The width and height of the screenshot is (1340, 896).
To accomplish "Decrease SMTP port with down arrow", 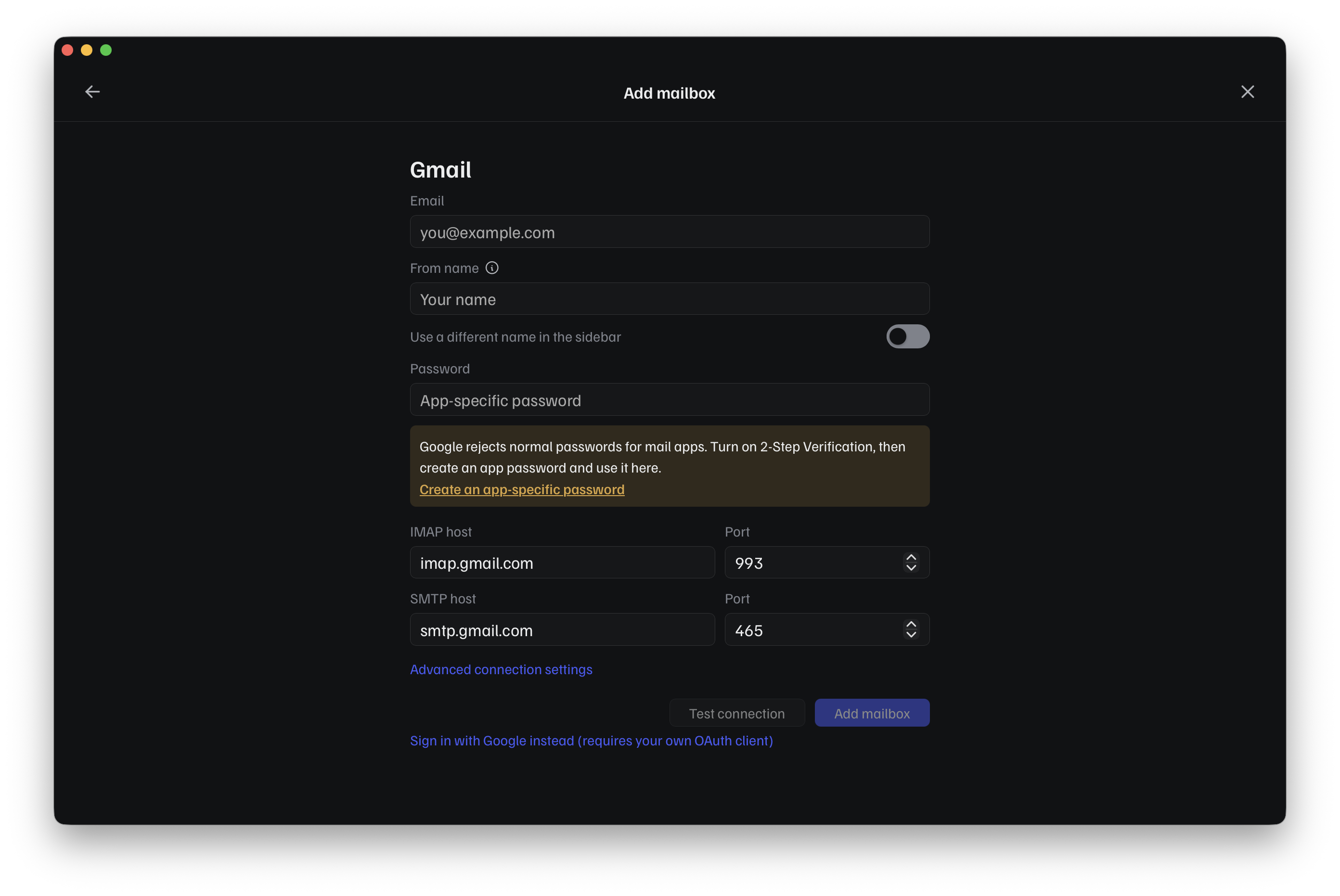I will pyautogui.click(x=911, y=635).
